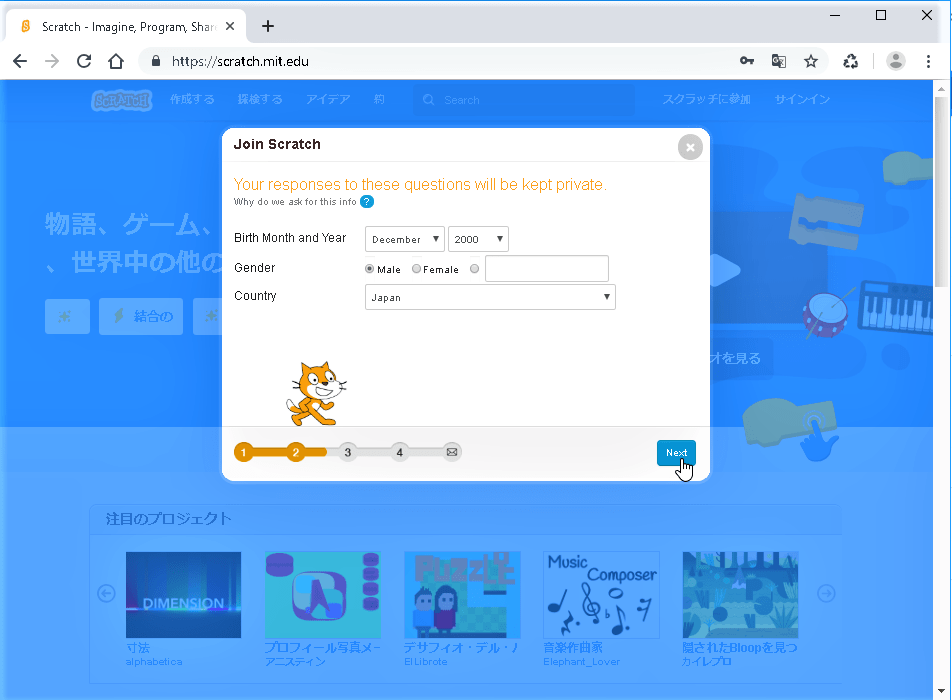Click the Scratch logo in the navbar
Viewport: 952px width, 700px height.
point(121,100)
